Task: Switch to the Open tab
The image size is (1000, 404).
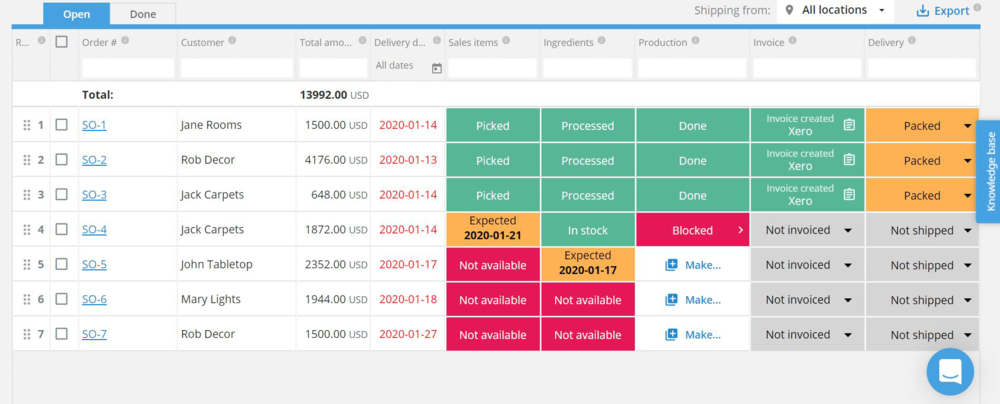Action: tap(77, 14)
